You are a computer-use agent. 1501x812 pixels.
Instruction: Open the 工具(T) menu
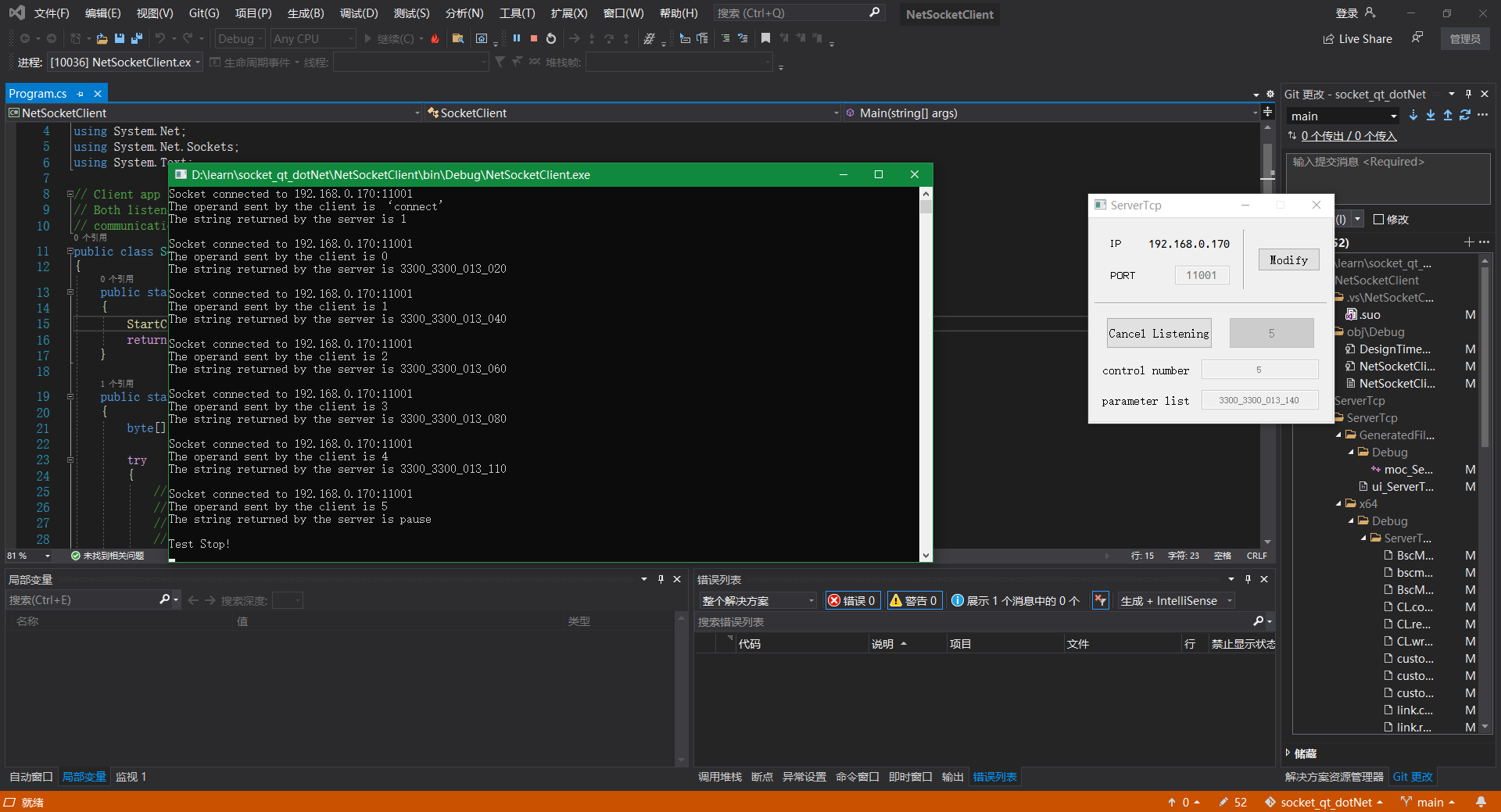[518, 13]
